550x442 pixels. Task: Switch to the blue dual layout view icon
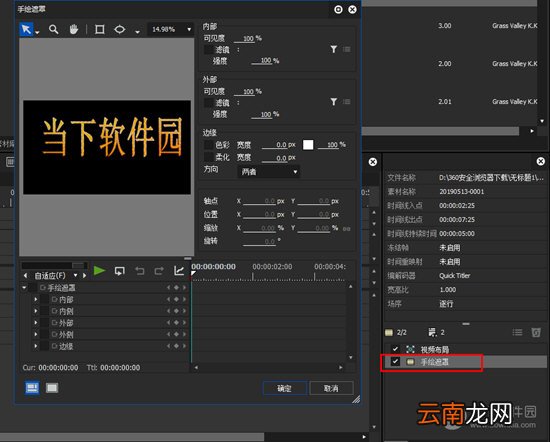(32, 388)
